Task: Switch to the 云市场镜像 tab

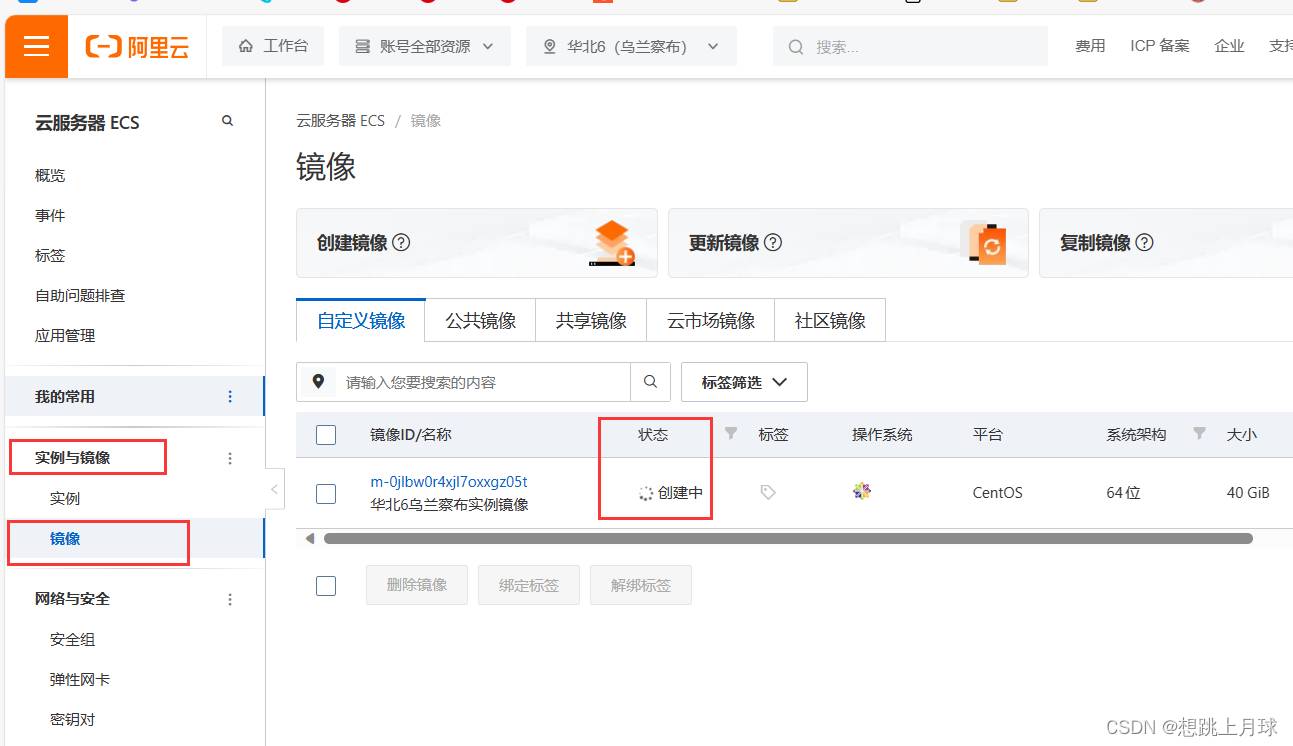Action: click(x=711, y=321)
